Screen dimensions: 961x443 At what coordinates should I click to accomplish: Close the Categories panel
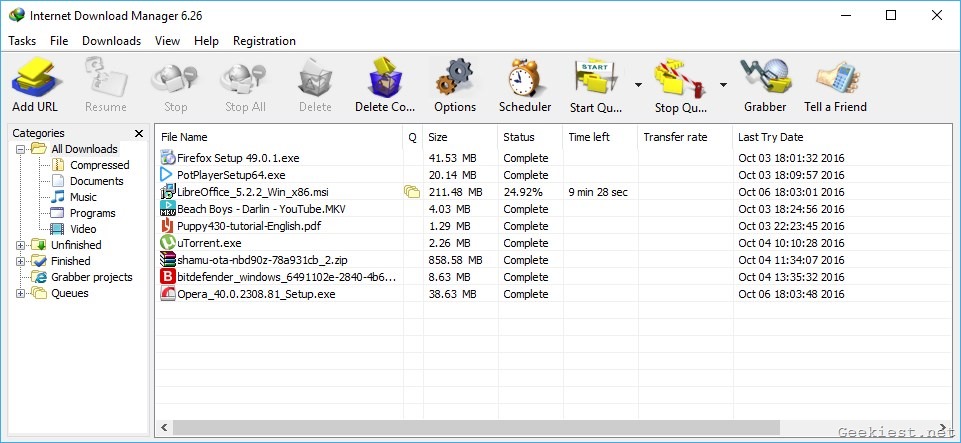pos(138,133)
